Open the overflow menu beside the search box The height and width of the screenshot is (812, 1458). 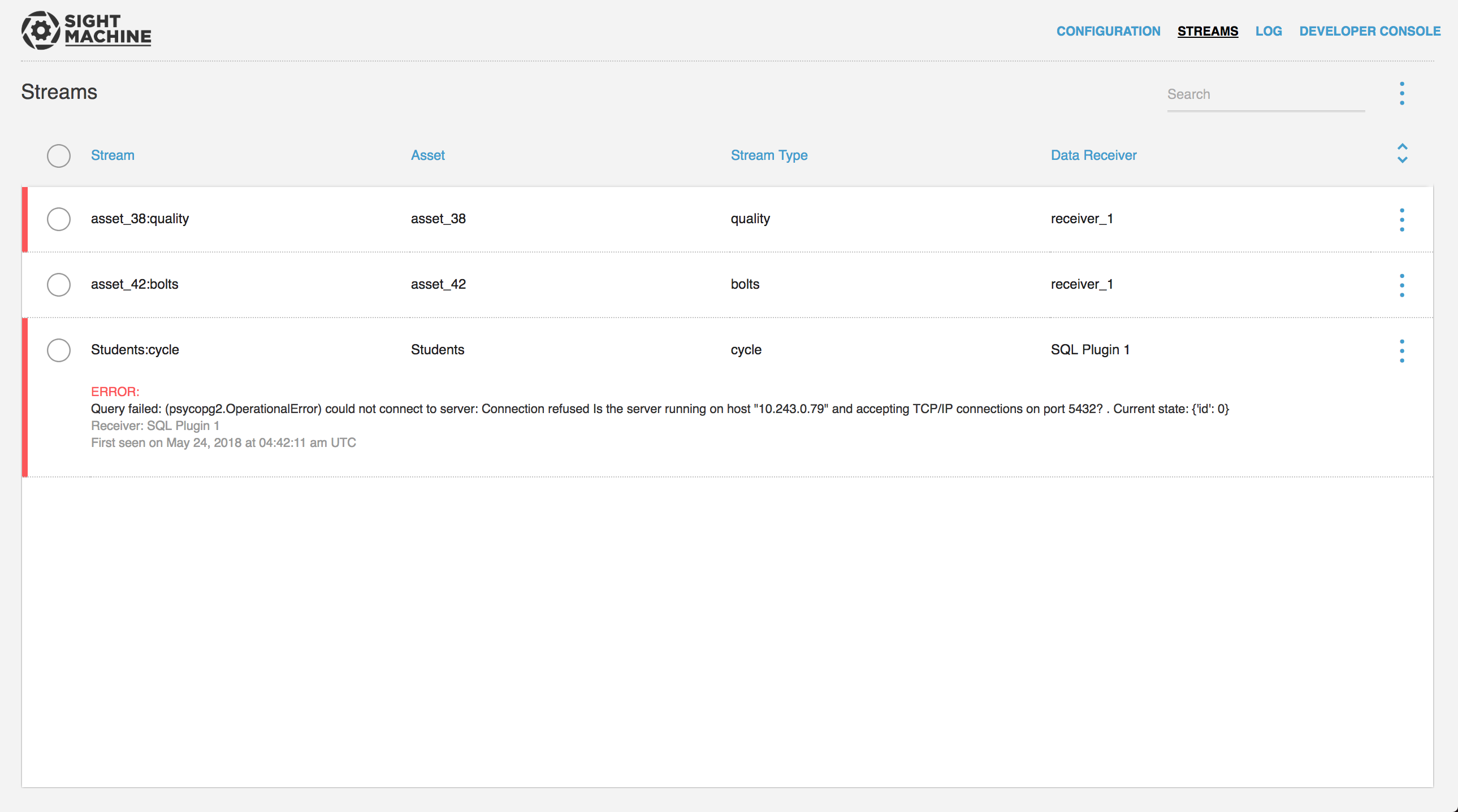[1402, 93]
